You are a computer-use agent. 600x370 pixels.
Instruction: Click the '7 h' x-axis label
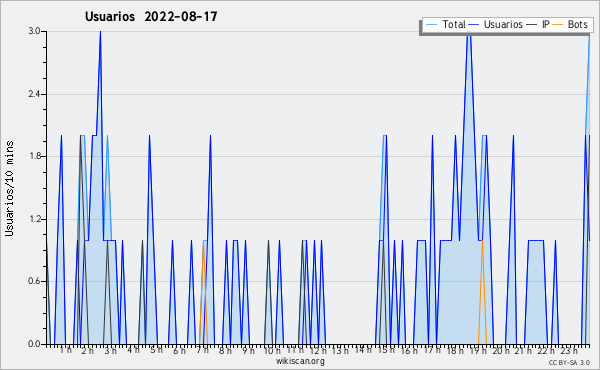[x=202, y=350]
